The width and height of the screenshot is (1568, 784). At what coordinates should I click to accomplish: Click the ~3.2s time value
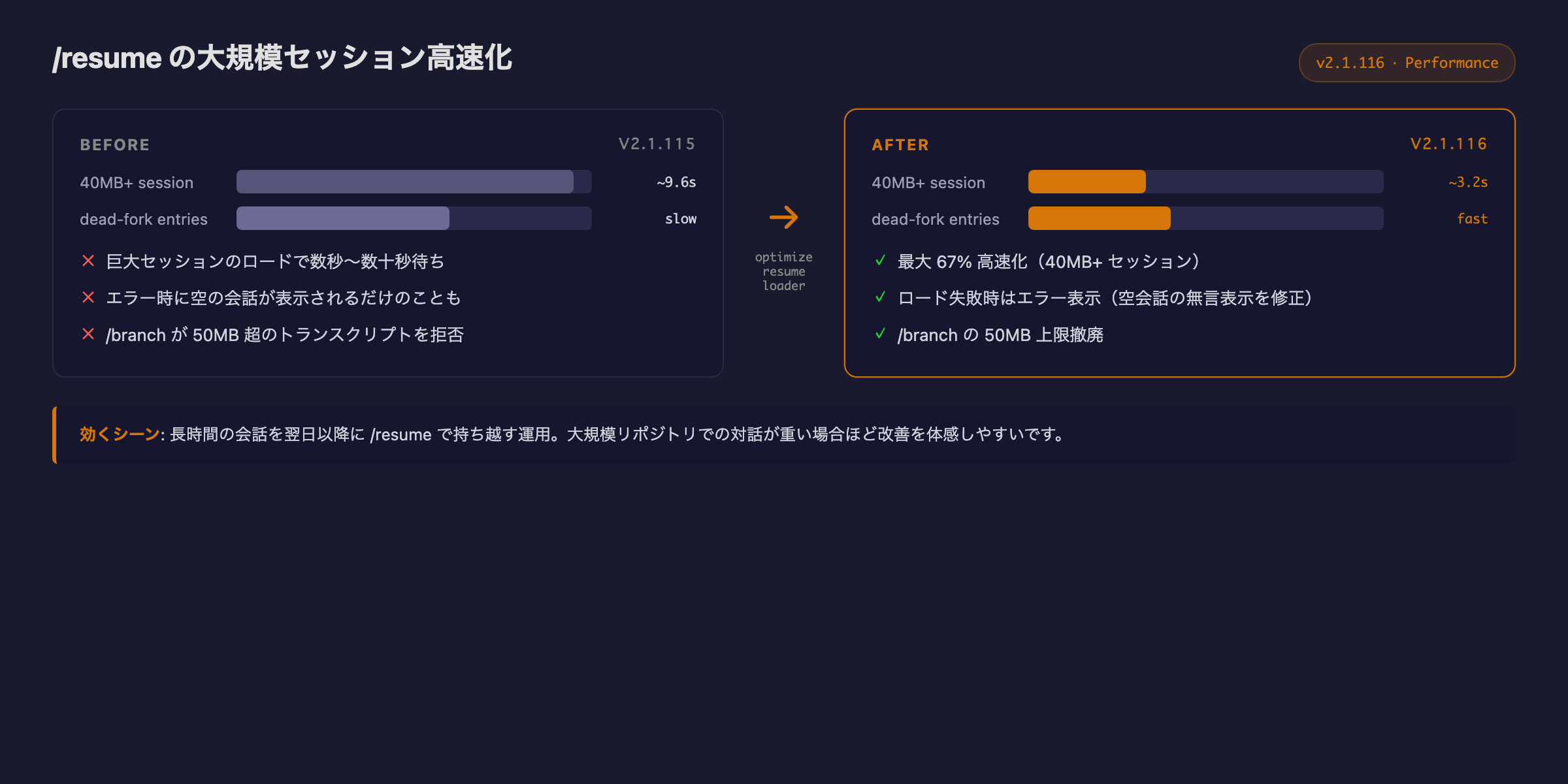[x=1469, y=182]
